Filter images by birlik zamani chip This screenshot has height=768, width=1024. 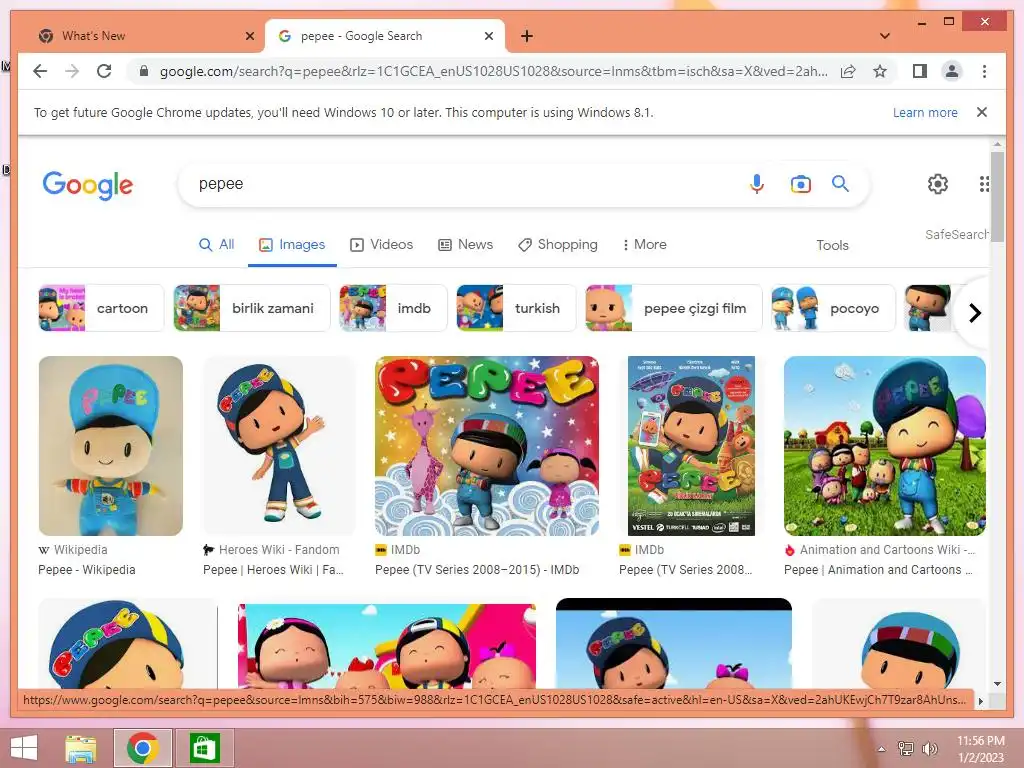click(x=251, y=308)
